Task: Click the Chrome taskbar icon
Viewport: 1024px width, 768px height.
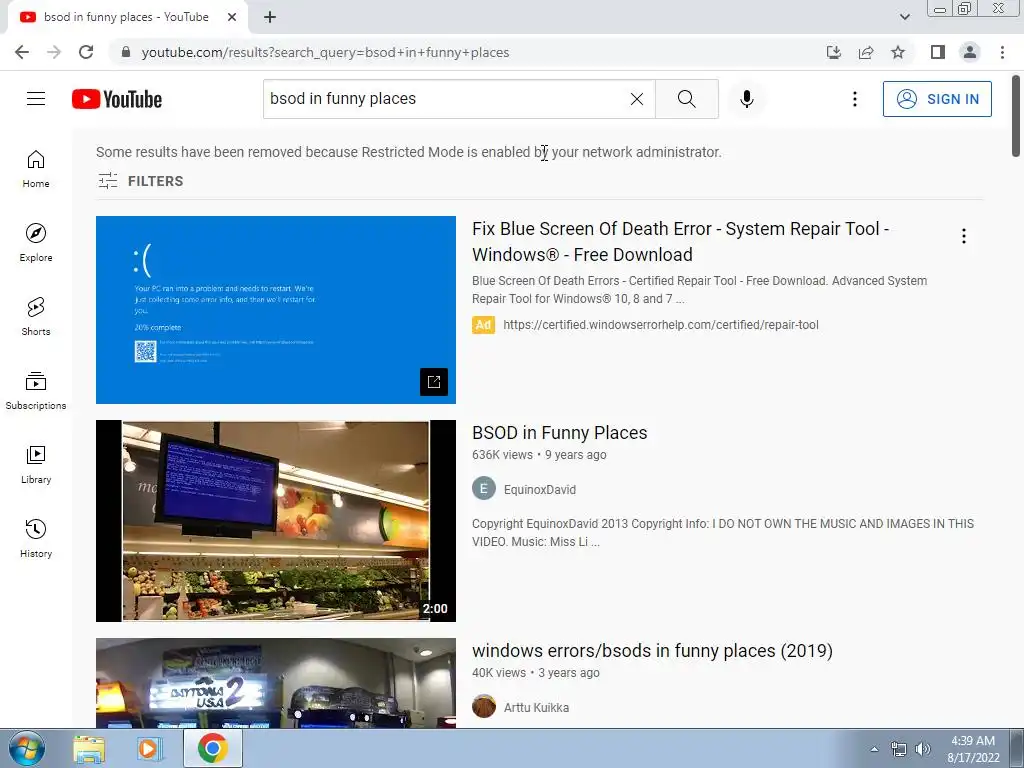Action: (212, 748)
